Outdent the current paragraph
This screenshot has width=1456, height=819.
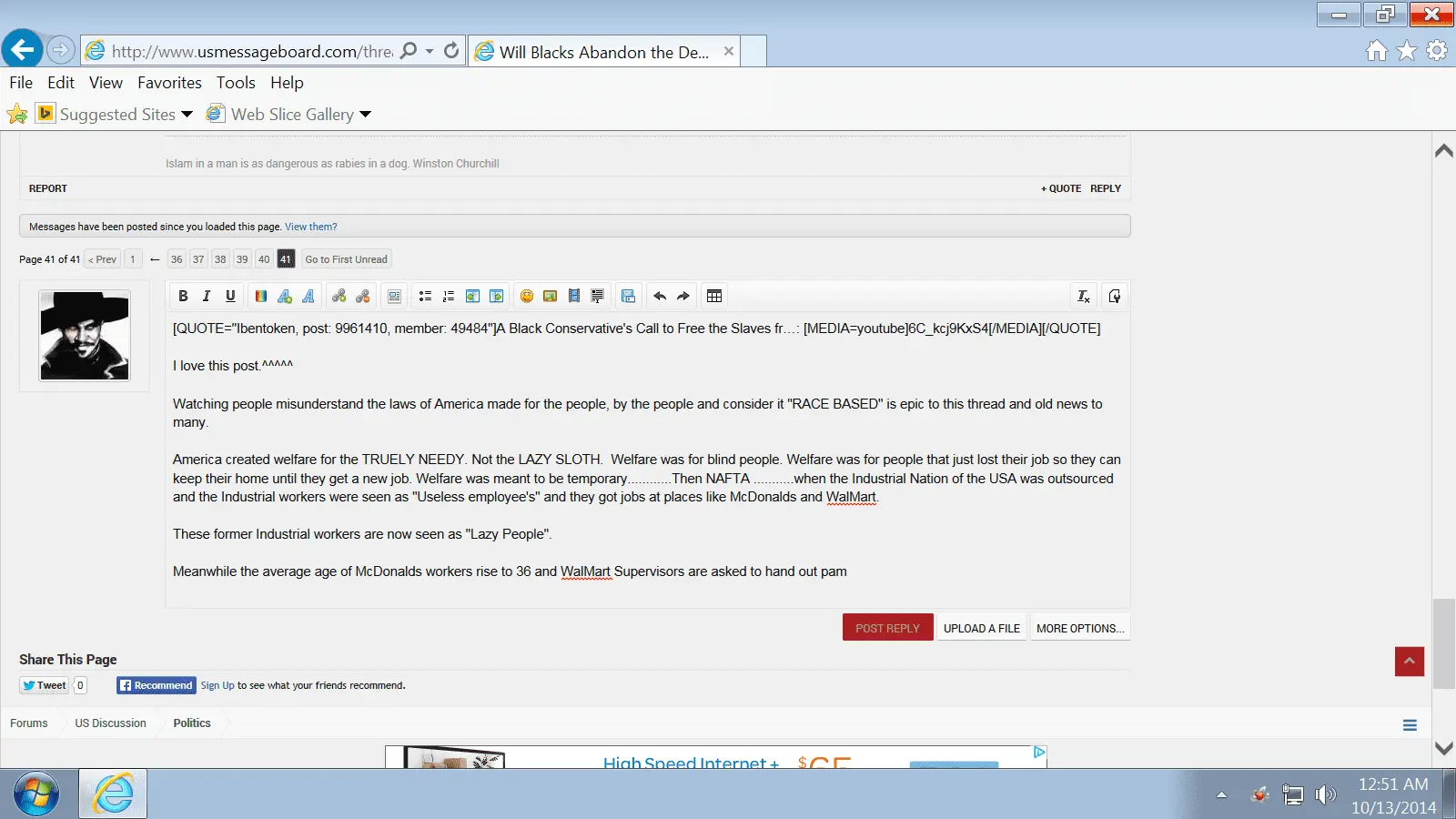(472, 296)
